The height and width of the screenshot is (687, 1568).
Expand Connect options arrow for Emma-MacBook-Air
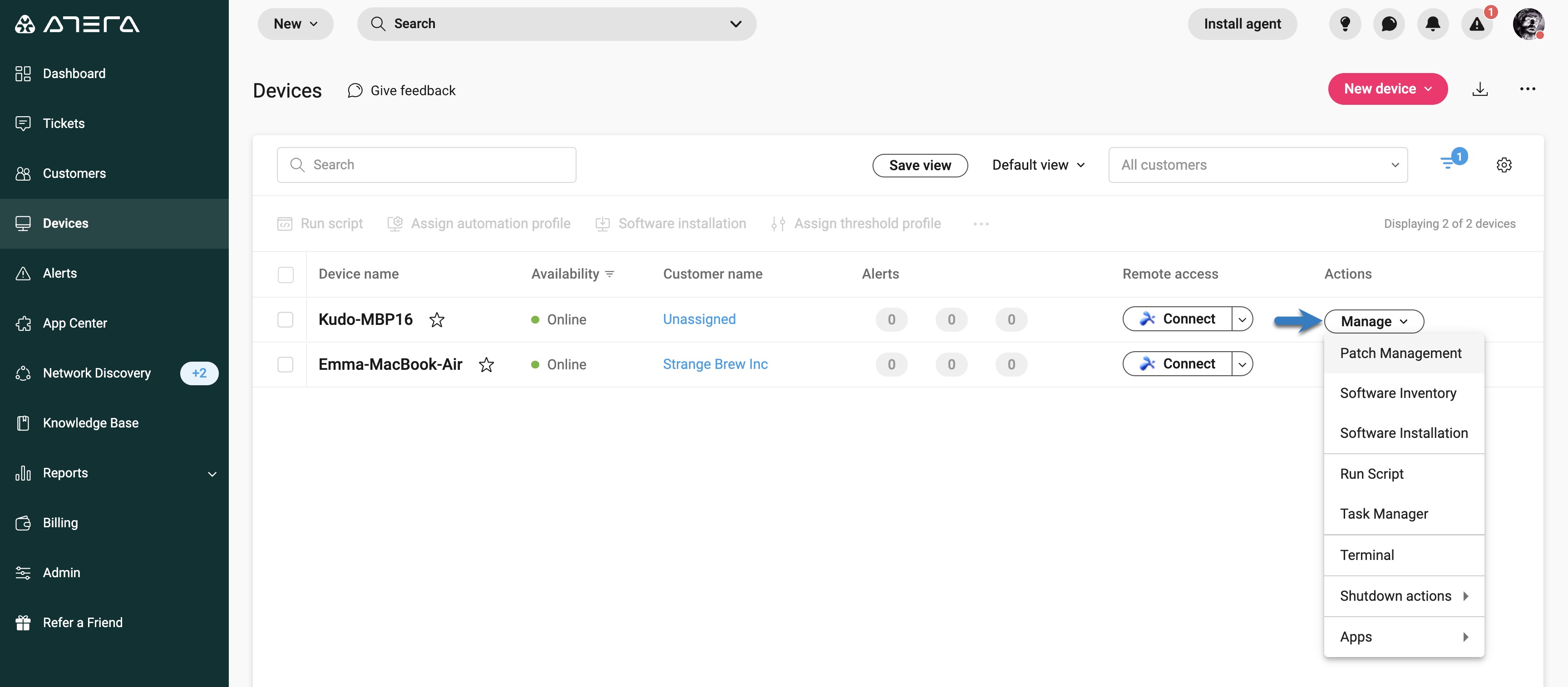(x=1242, y=364)
